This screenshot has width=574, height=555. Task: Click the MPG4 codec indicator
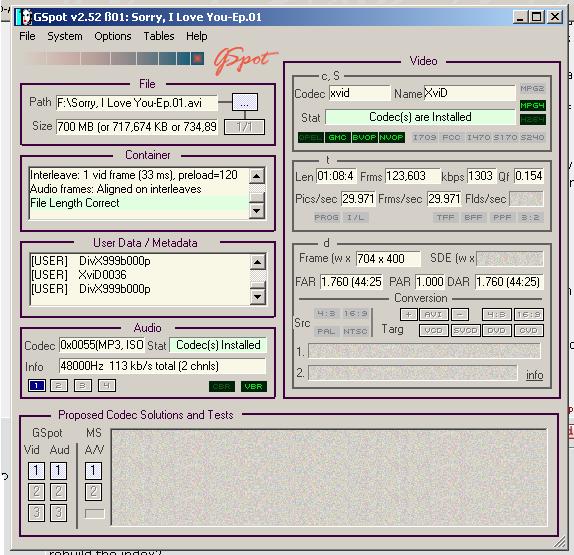click(532, 105)
